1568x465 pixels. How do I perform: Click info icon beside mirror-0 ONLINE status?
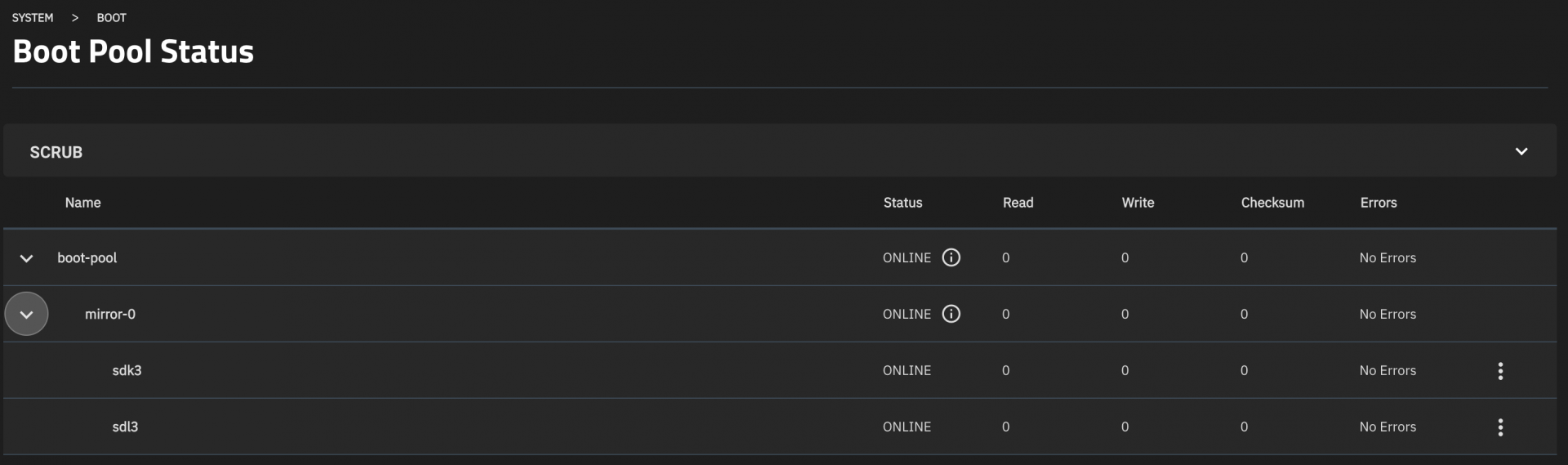point(951,314)
